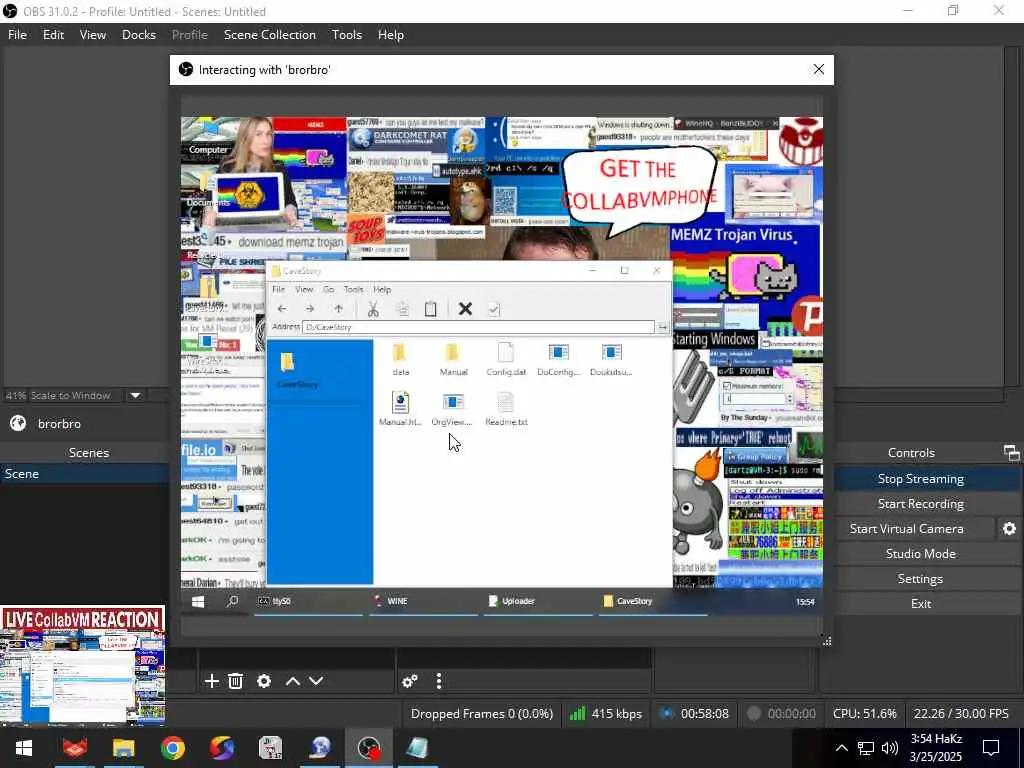1024x768 pixels.
Task: Click the Properties checkmark icon in CaveStory toolbar
Action: (x=494, y=309)
